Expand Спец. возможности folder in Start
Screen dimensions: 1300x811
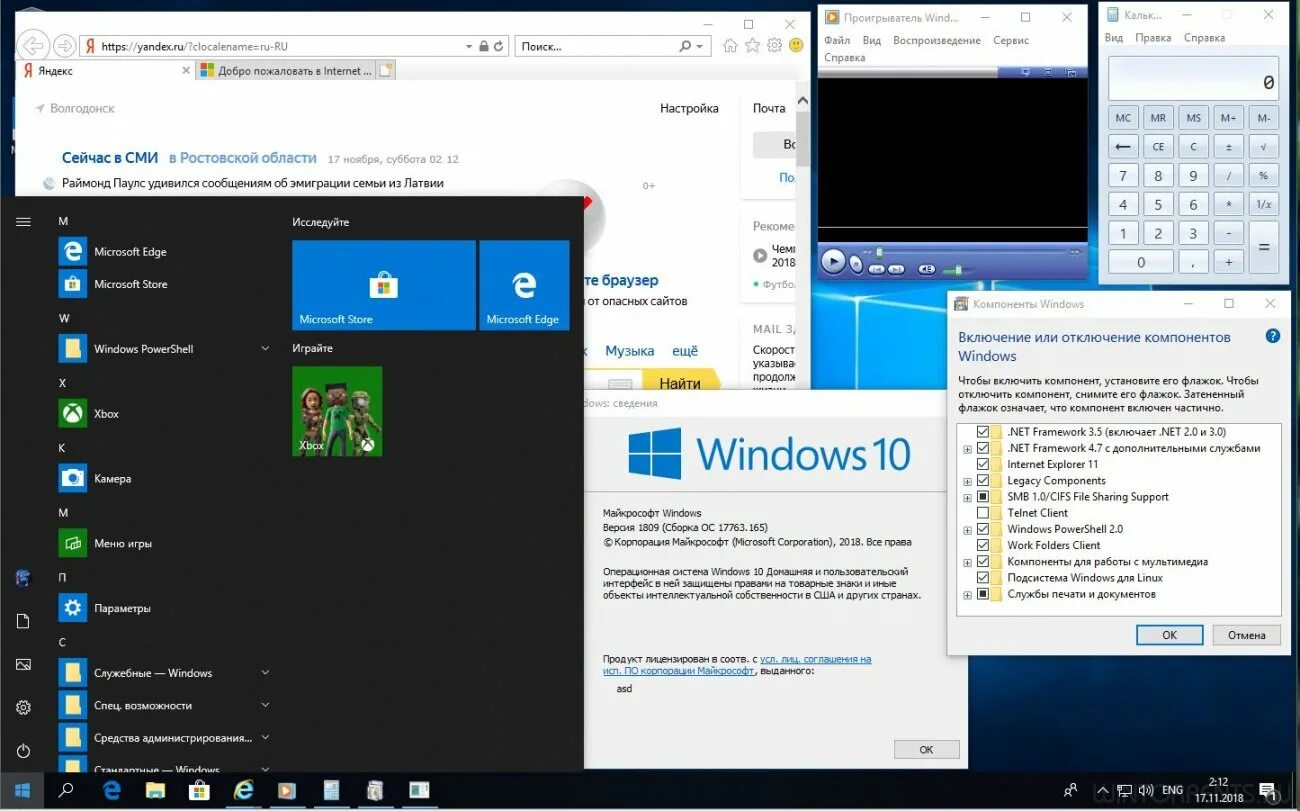pos(265,705)
